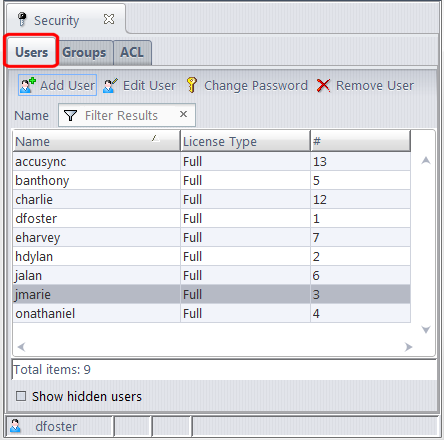Click the scroll down arrow of user list
444x440 pixels.
tap(426, 330)
